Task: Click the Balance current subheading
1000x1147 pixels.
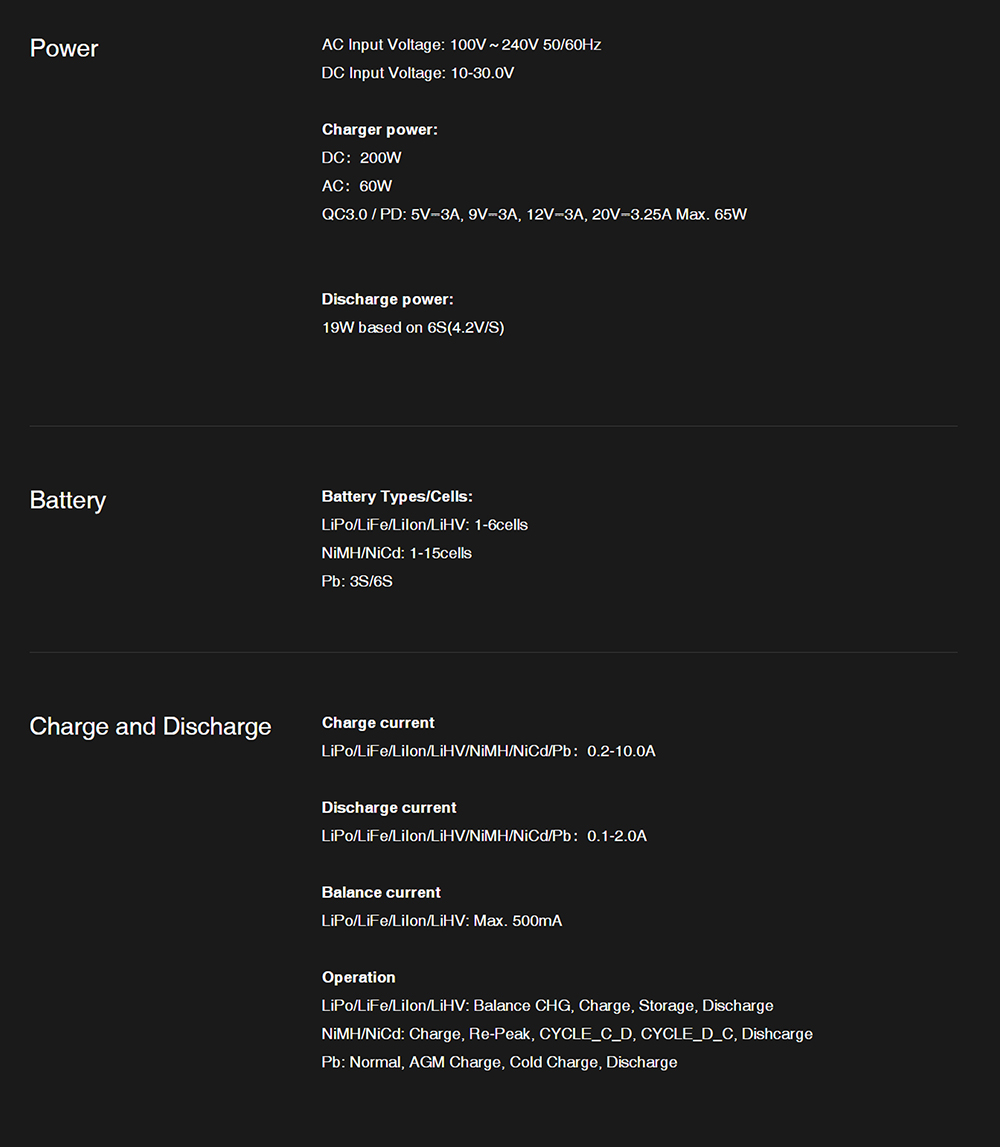Action: click(381, 892)
